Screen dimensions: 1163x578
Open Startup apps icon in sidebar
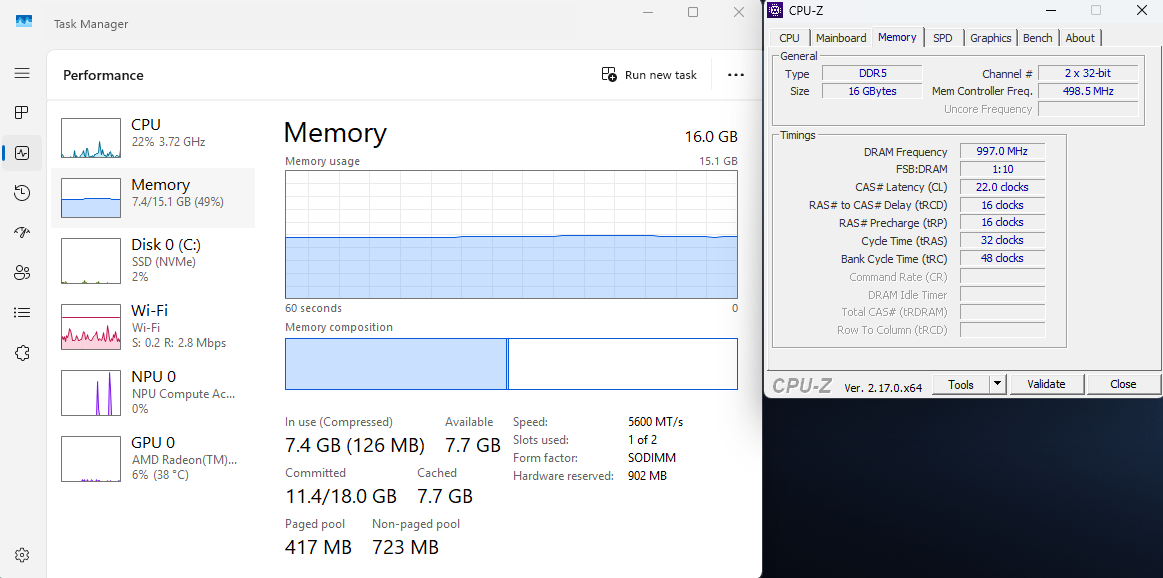pyautogui.click(x=22, y=233)
